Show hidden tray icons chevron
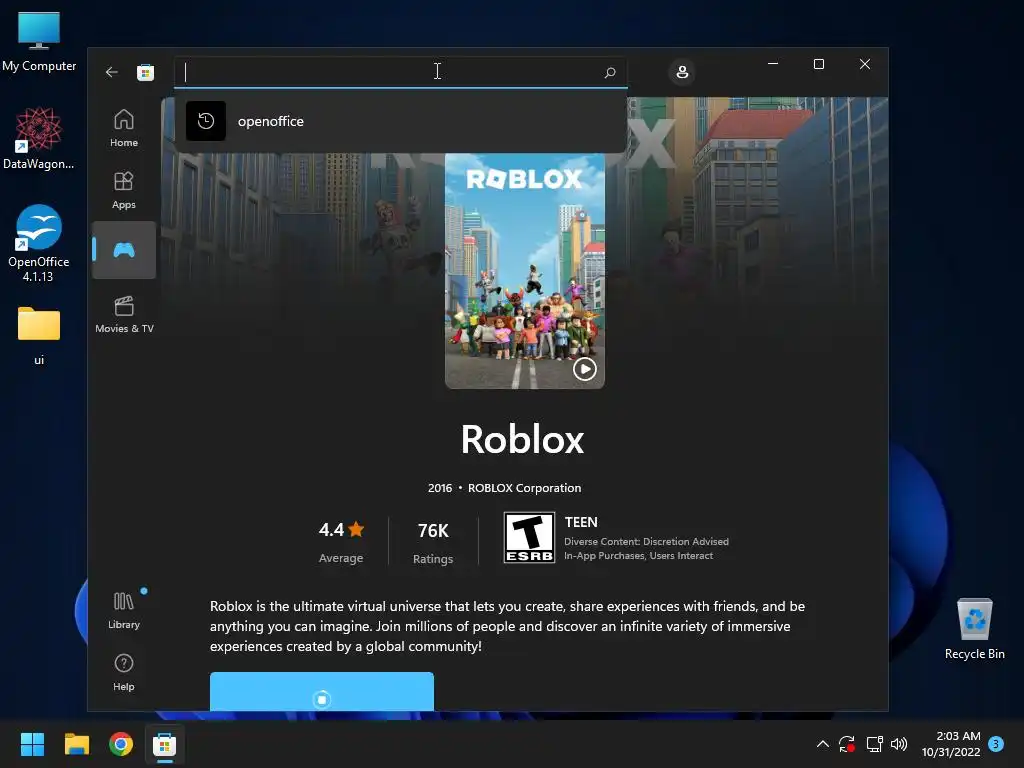This screenshot has width=1024, height=768. coord(823,744)
